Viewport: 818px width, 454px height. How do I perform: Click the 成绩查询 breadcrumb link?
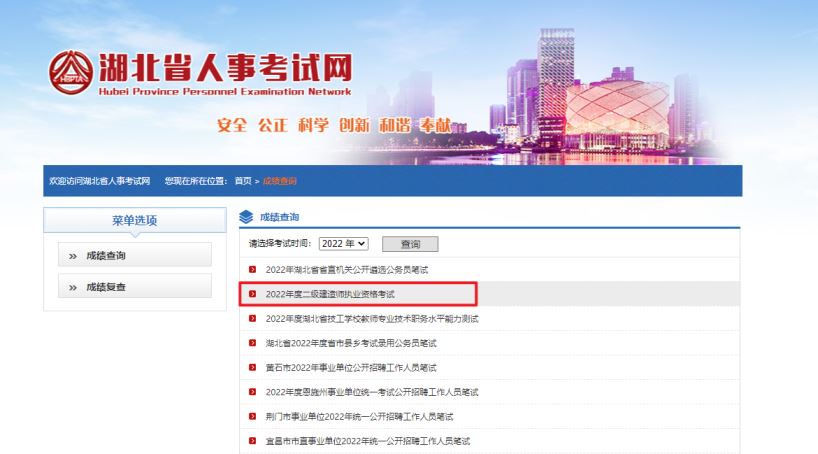(280, 180)
